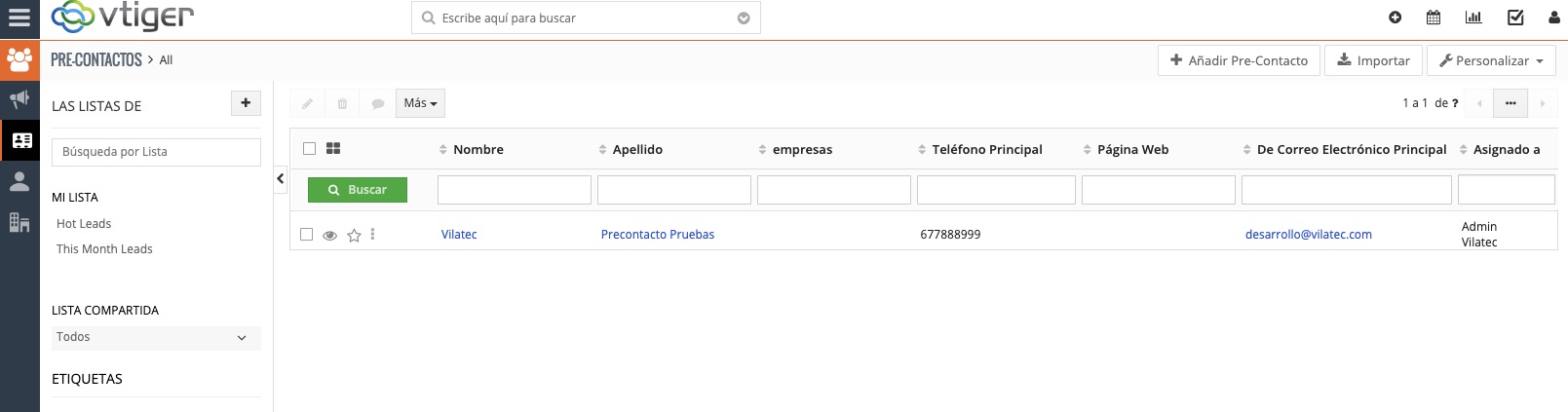
Task: Open the Personalizar dropdown
Action: 1491,60
